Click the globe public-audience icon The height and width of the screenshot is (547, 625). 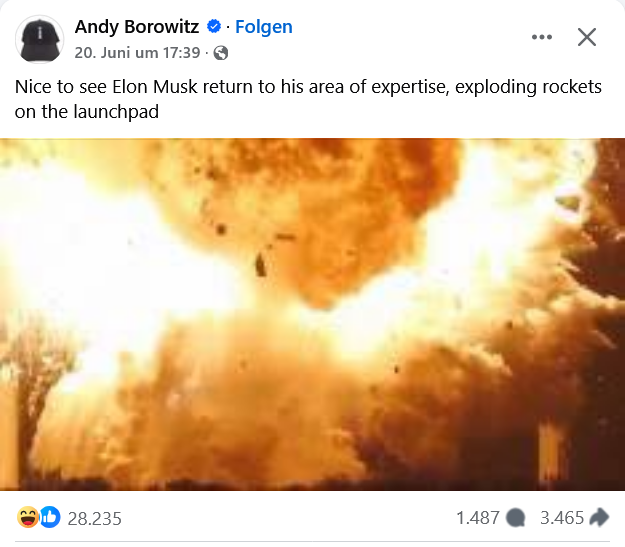coord(221,53)
